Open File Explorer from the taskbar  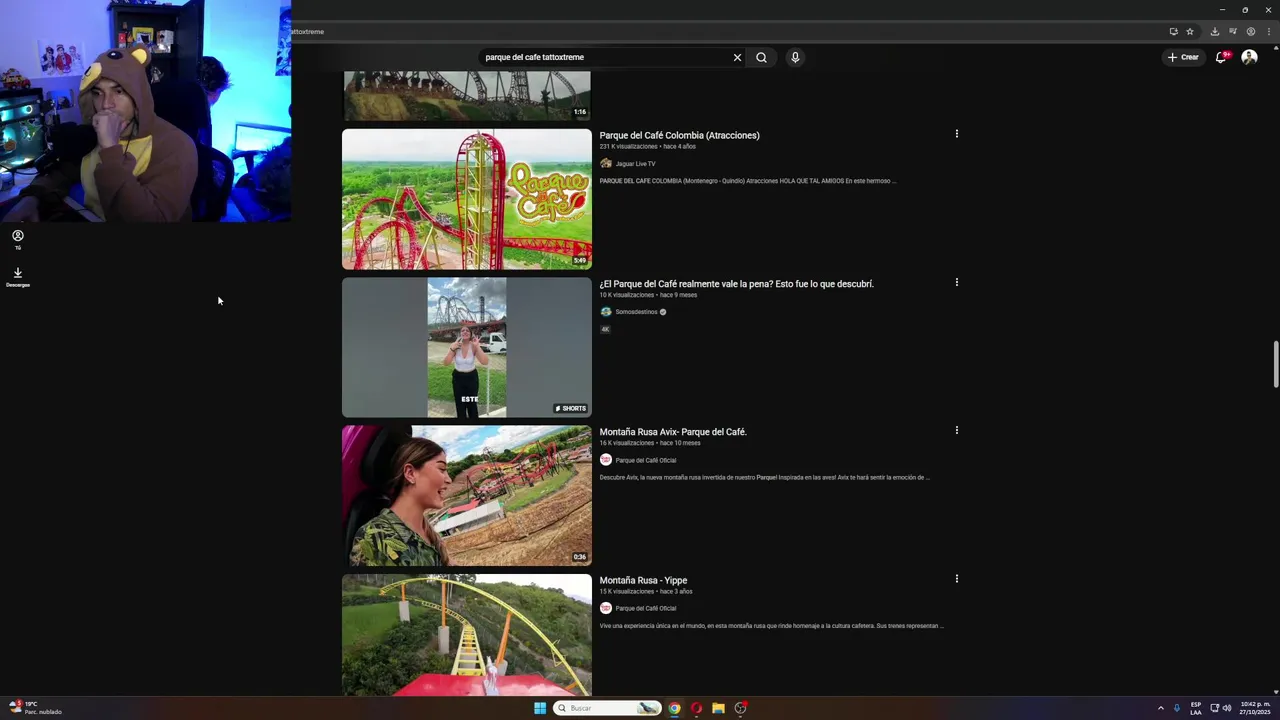coord(718,708)
